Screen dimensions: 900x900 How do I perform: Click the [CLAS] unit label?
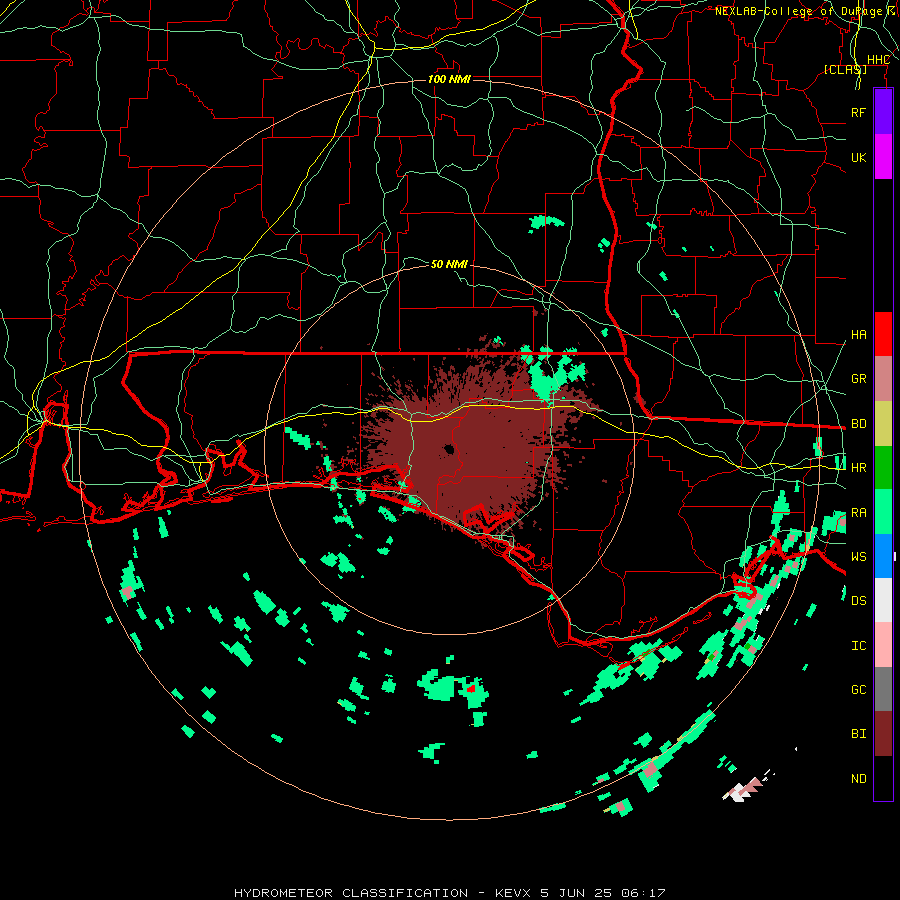(845, 69)
